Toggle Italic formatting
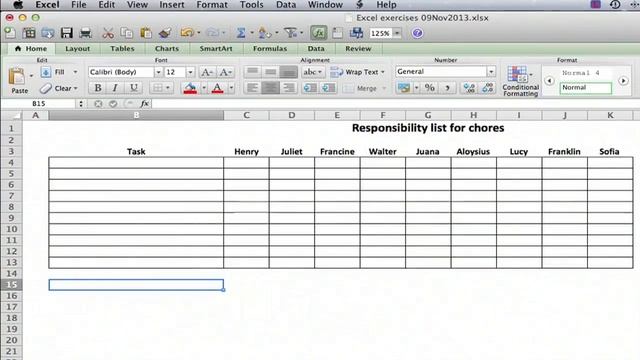The image size is (640, 360). point(116,88)
